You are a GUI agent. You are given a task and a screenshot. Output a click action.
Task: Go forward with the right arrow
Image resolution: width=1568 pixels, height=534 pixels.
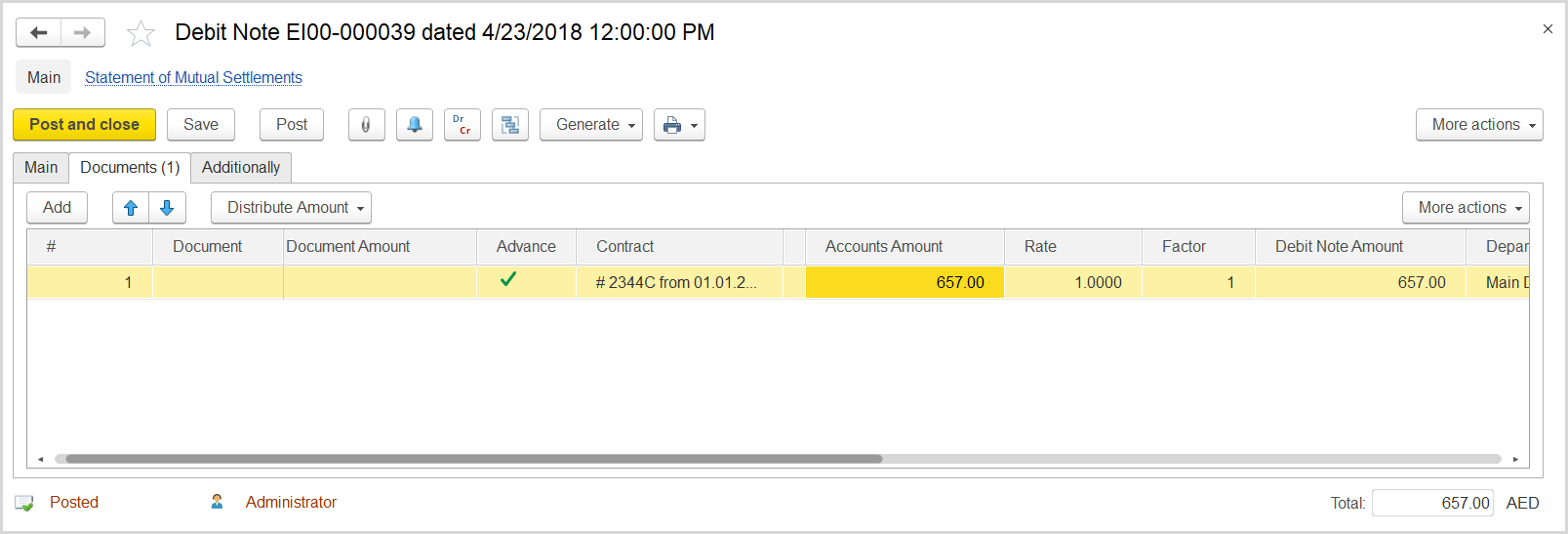[x=83, y=33]
